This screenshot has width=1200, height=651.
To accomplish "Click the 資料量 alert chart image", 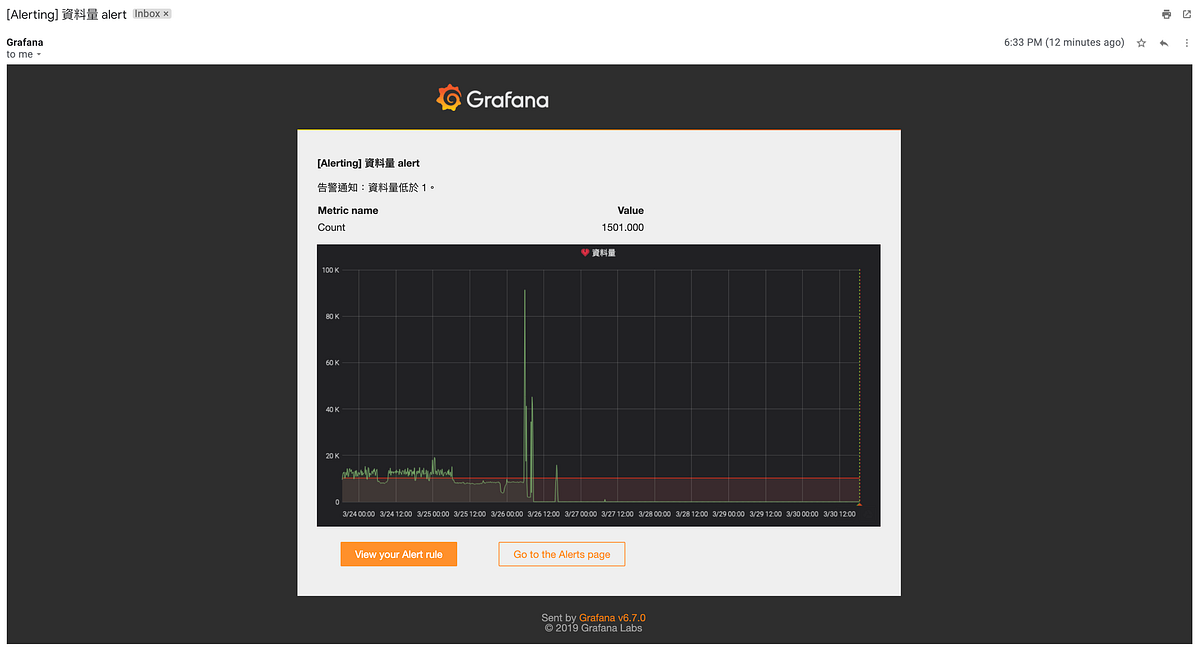I will (598, 385).
